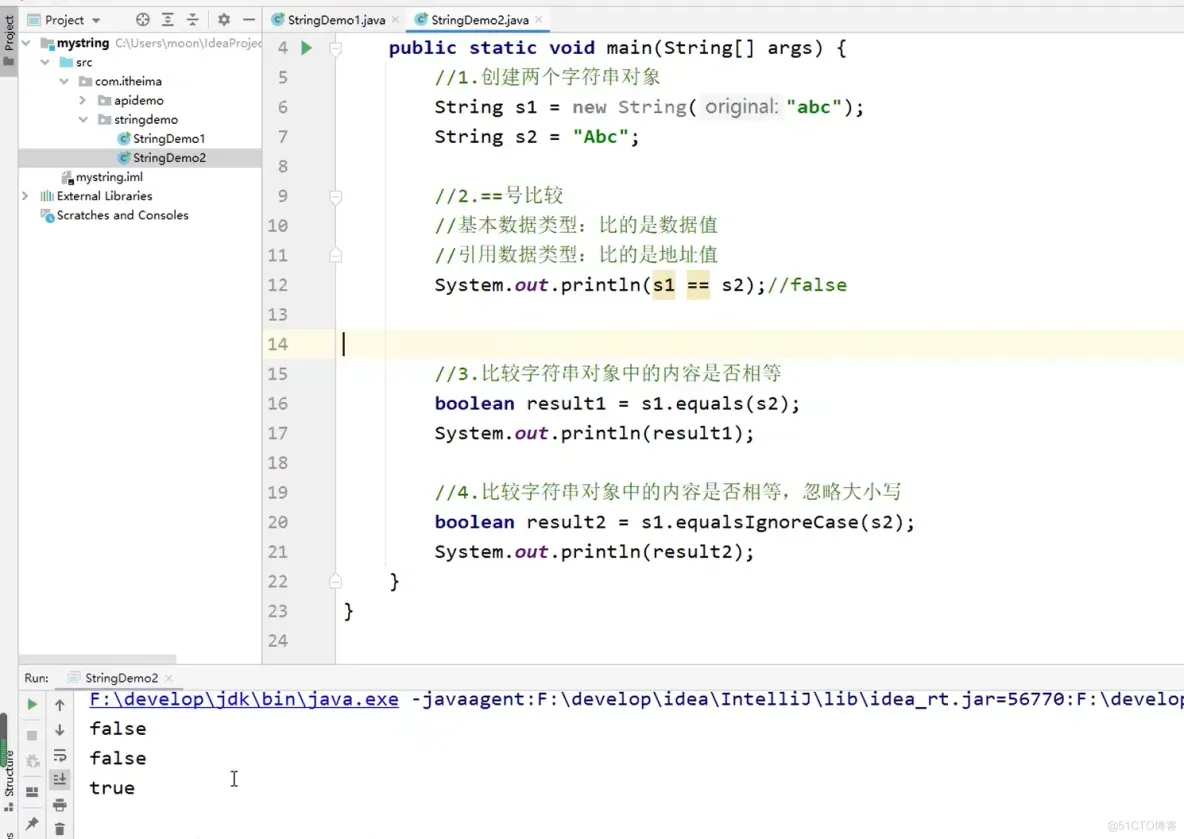The width and height of the screenshot is (1184, 839).
Task: Click the Run: label in Run panel
Action: [36, 678]
